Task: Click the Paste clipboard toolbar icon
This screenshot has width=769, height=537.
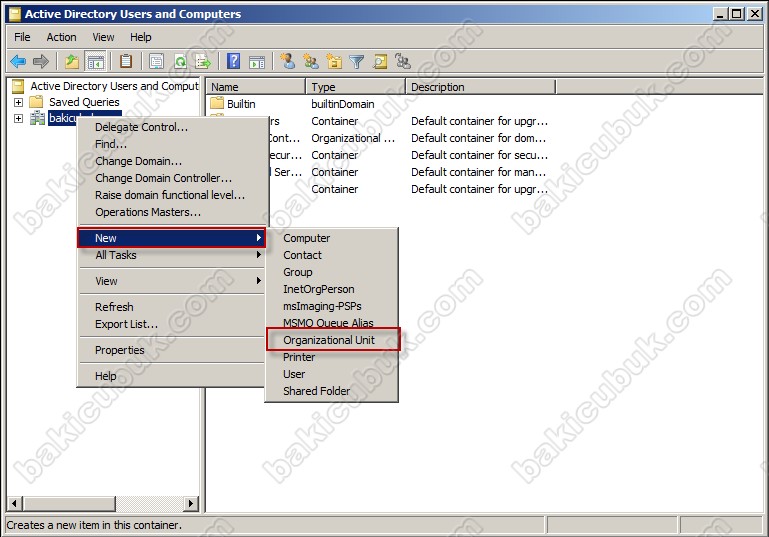Action: pyautogui.click(x=126, y=61)
